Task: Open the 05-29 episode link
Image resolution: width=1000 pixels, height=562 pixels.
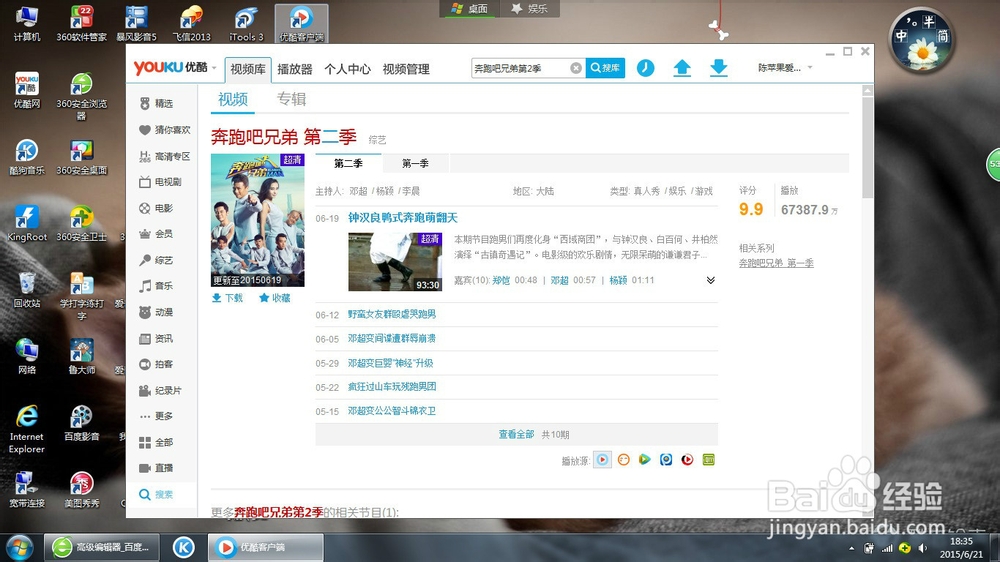Action: click(390, 363)
